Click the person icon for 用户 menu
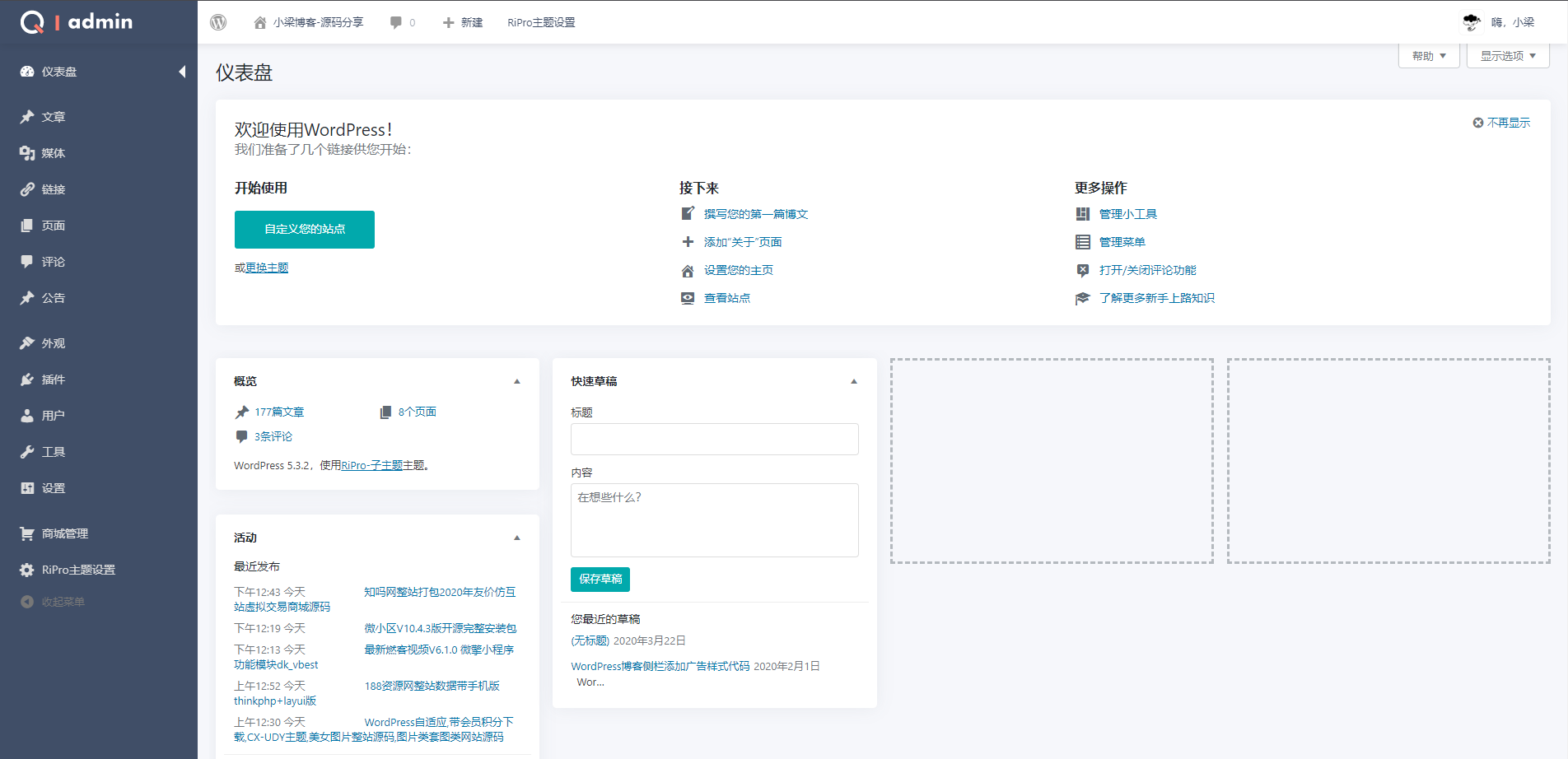Screen dimensions: 1568x759 [27, 416]
